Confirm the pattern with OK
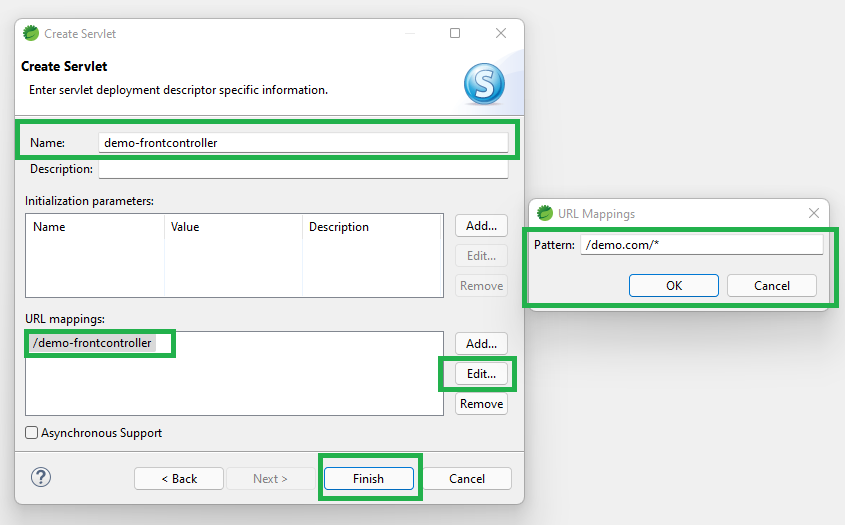This screenshot has width=845, height=525. 674,286
